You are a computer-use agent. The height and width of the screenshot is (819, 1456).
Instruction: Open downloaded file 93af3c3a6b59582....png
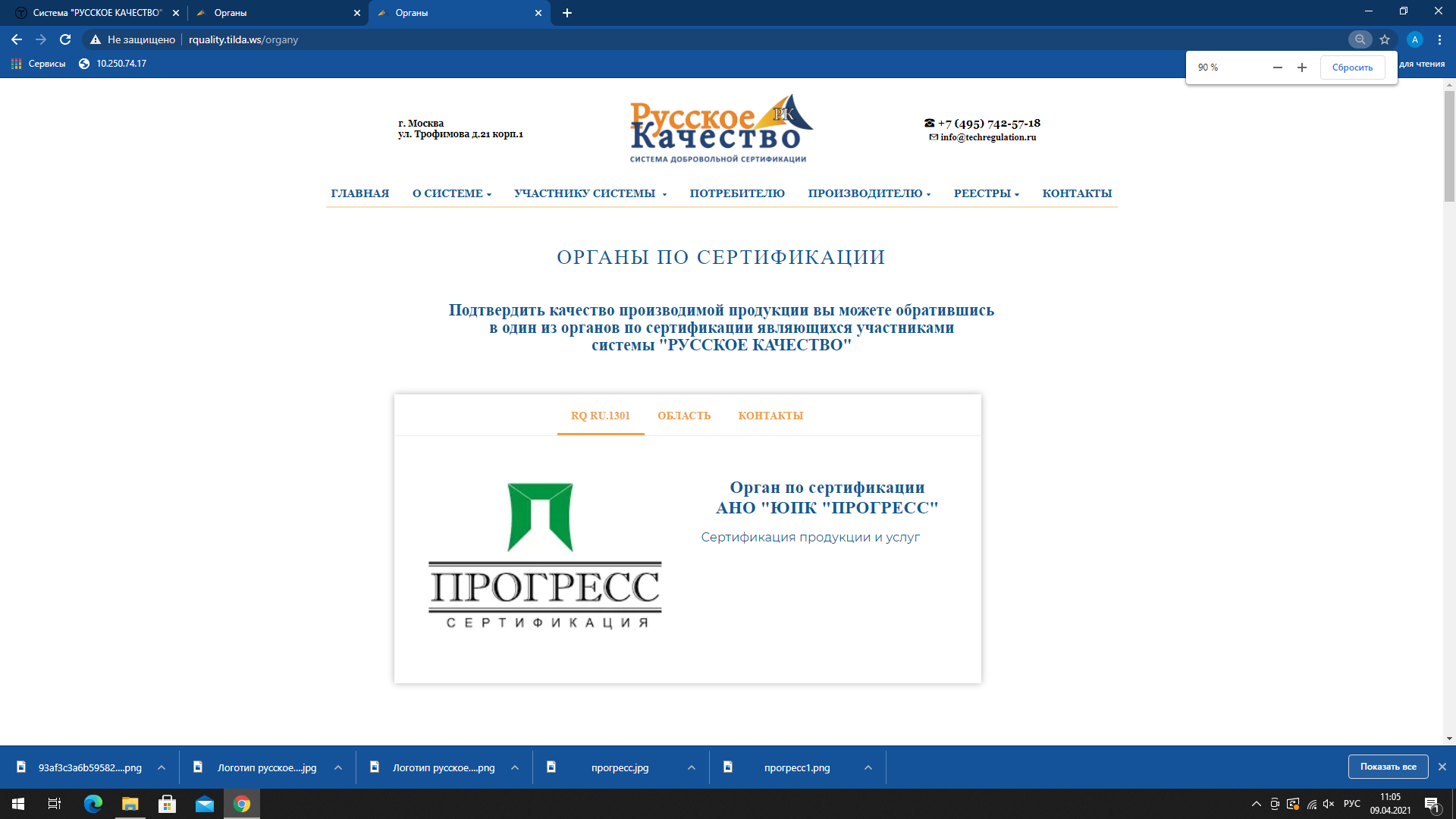89,767
